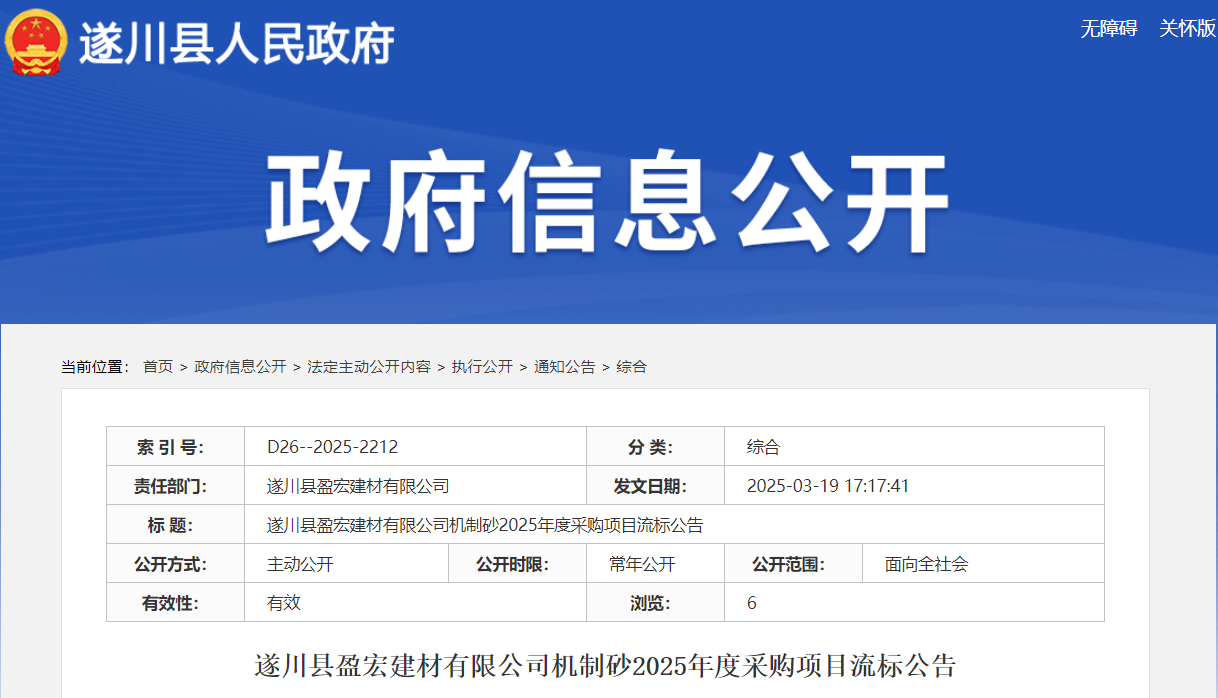Click the article headline below the table

pos(606,665)
